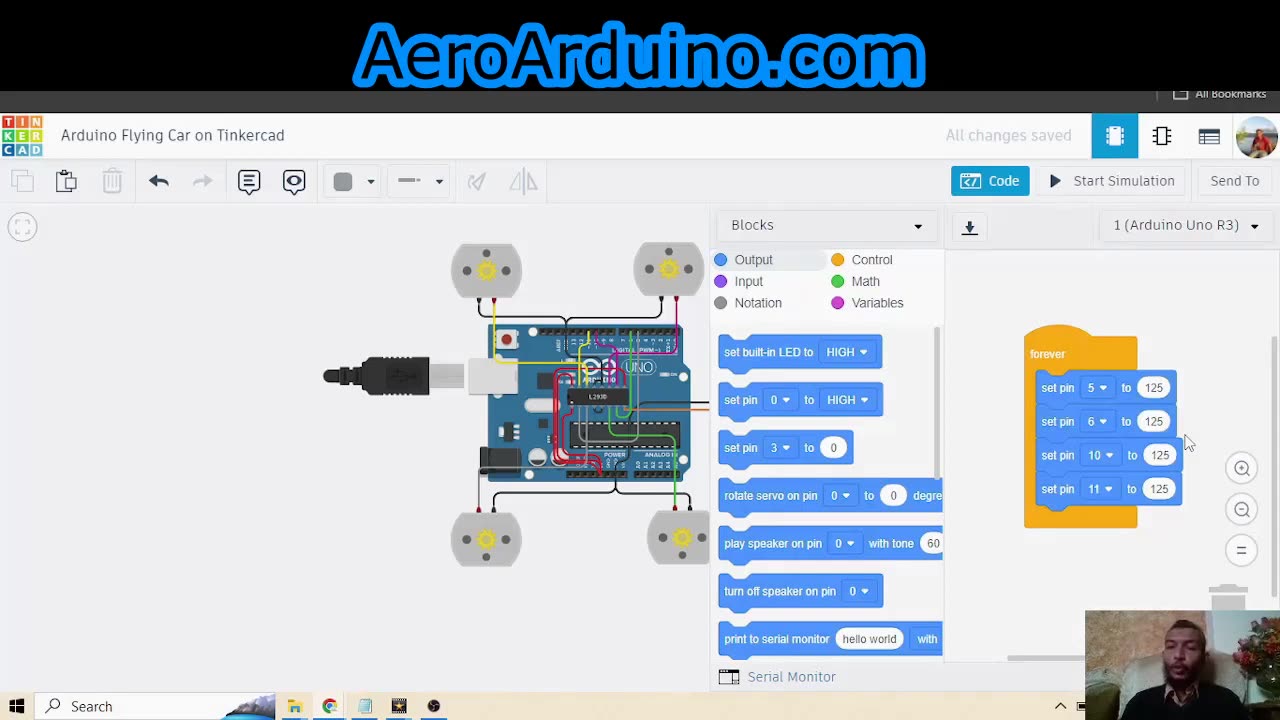Switch to schematic view icon

(1162, 136)
